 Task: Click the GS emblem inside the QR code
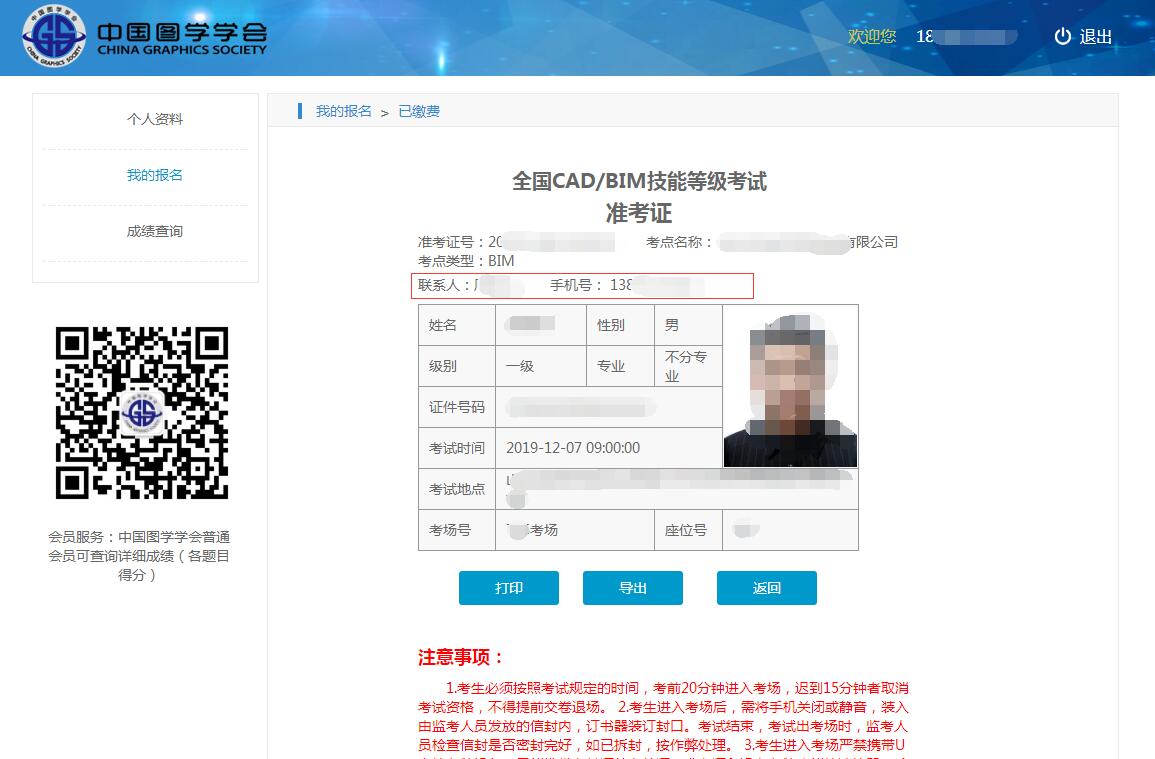[x=142, y=413]
